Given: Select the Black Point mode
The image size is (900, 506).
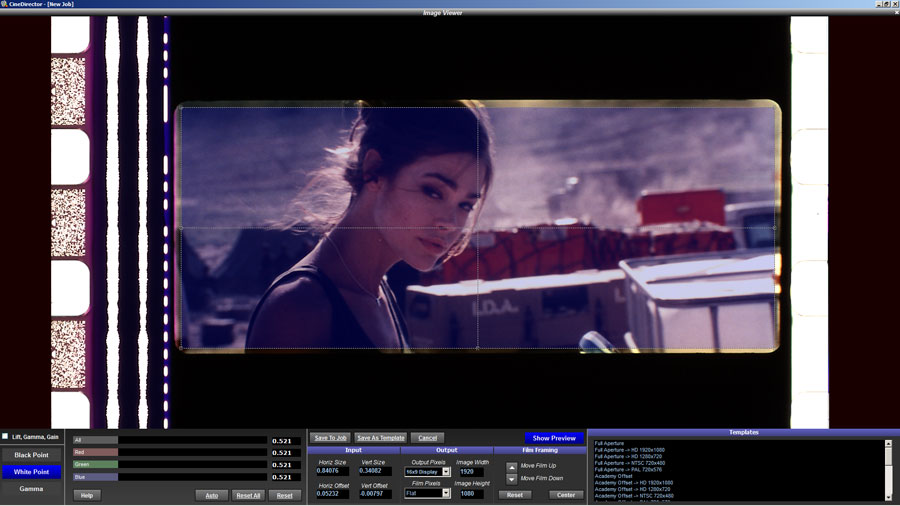Looking at the screenshot, I should (32, 455).
